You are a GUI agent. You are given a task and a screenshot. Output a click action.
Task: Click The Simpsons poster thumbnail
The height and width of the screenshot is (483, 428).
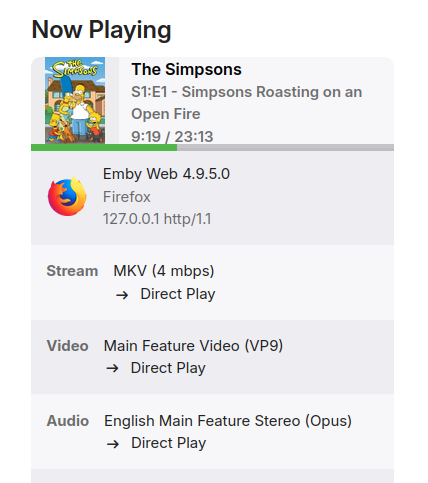(x=75, y=100)
